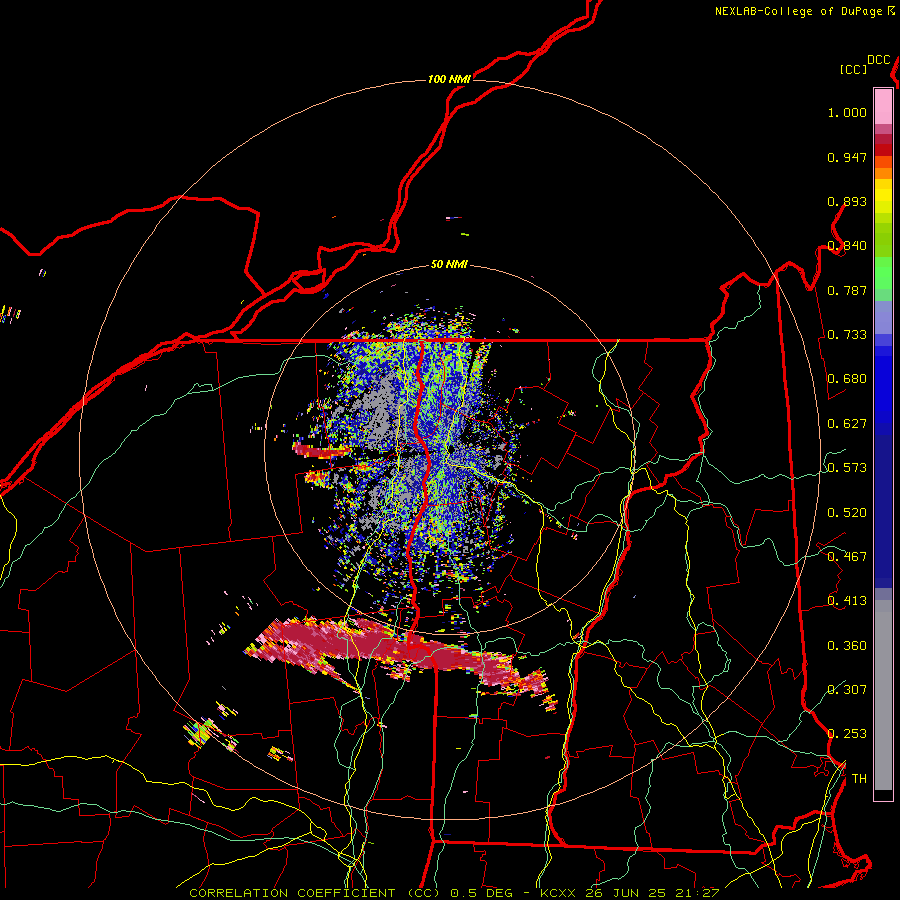Screen dimensions: 900x900
Task: Click the 0.893 legend value
Action: coord(847,201)
